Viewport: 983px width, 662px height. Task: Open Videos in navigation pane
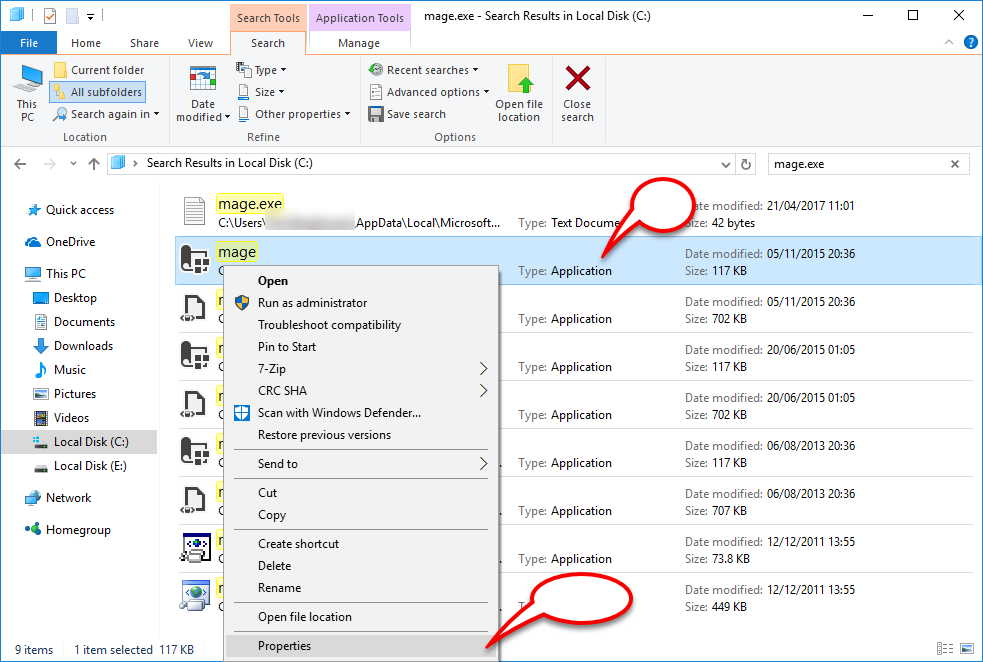coord(61,418)
